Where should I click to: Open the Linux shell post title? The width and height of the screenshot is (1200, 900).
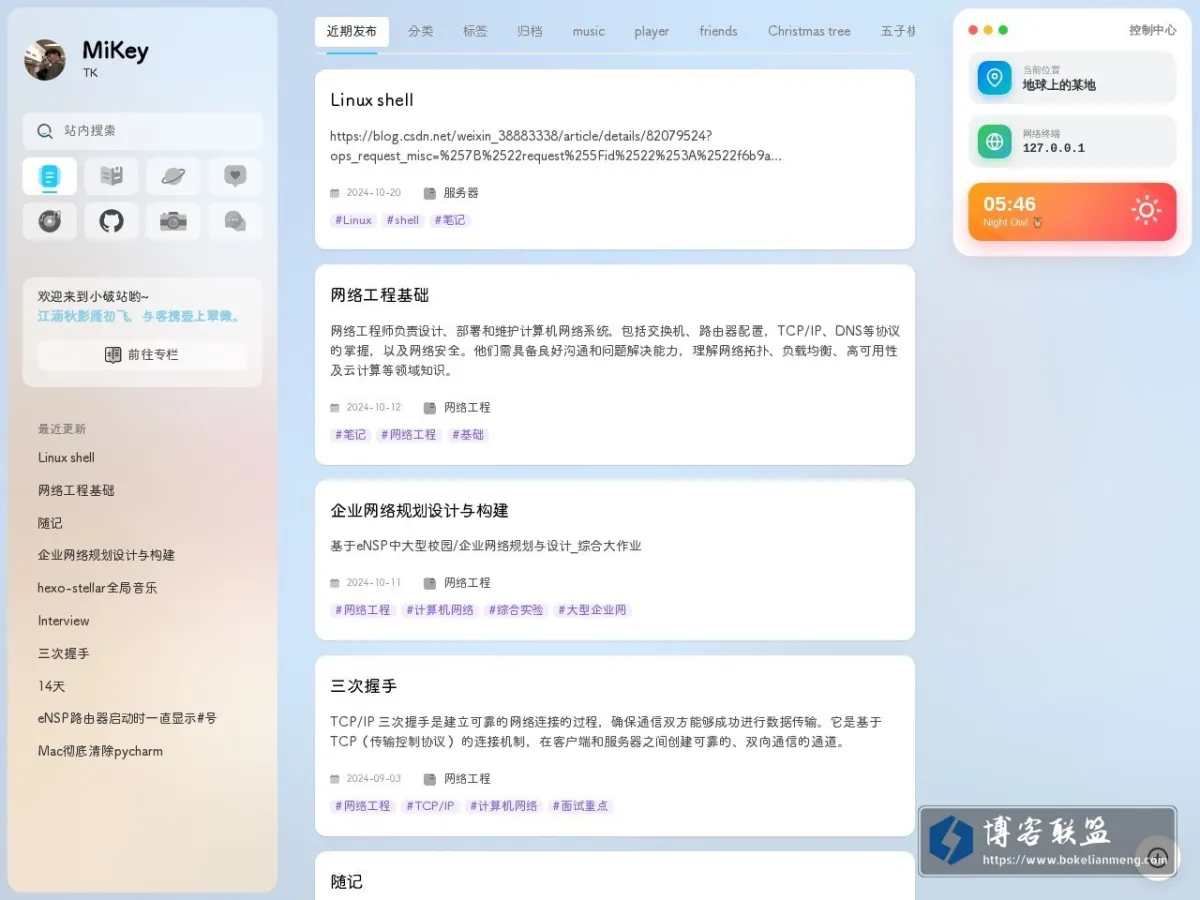tap(372, 100)
